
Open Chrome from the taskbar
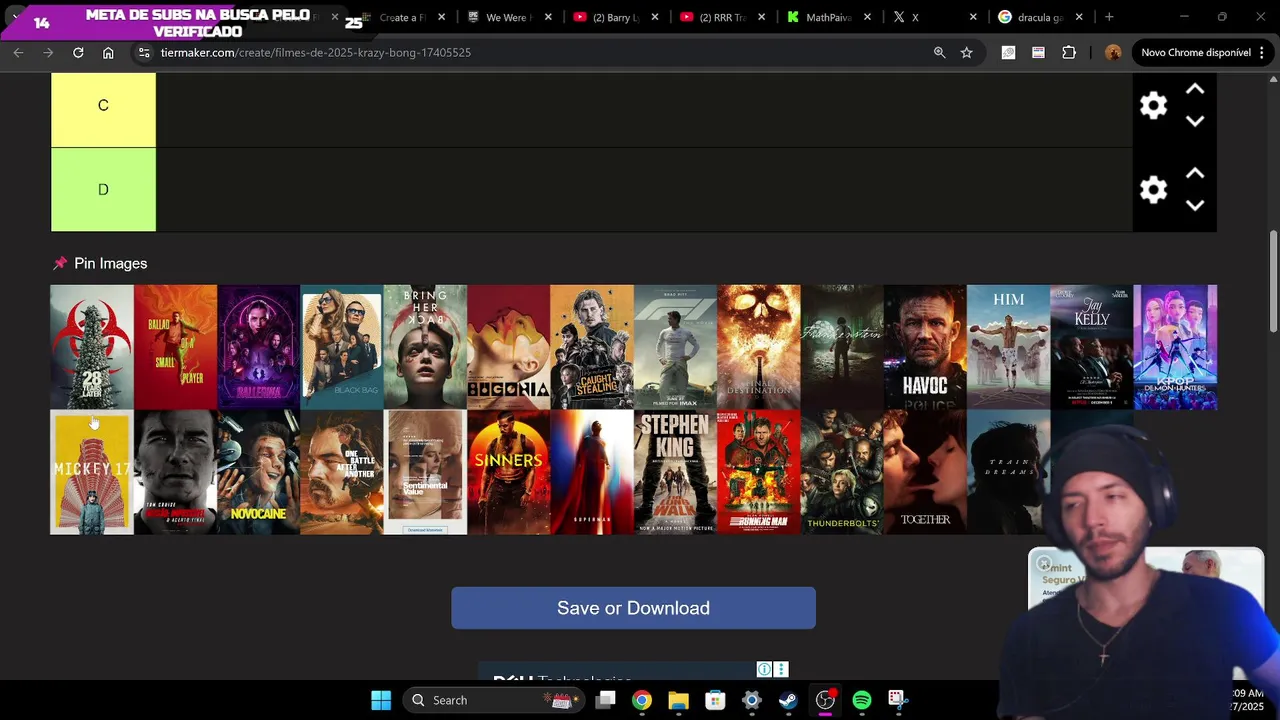[642, 700]
